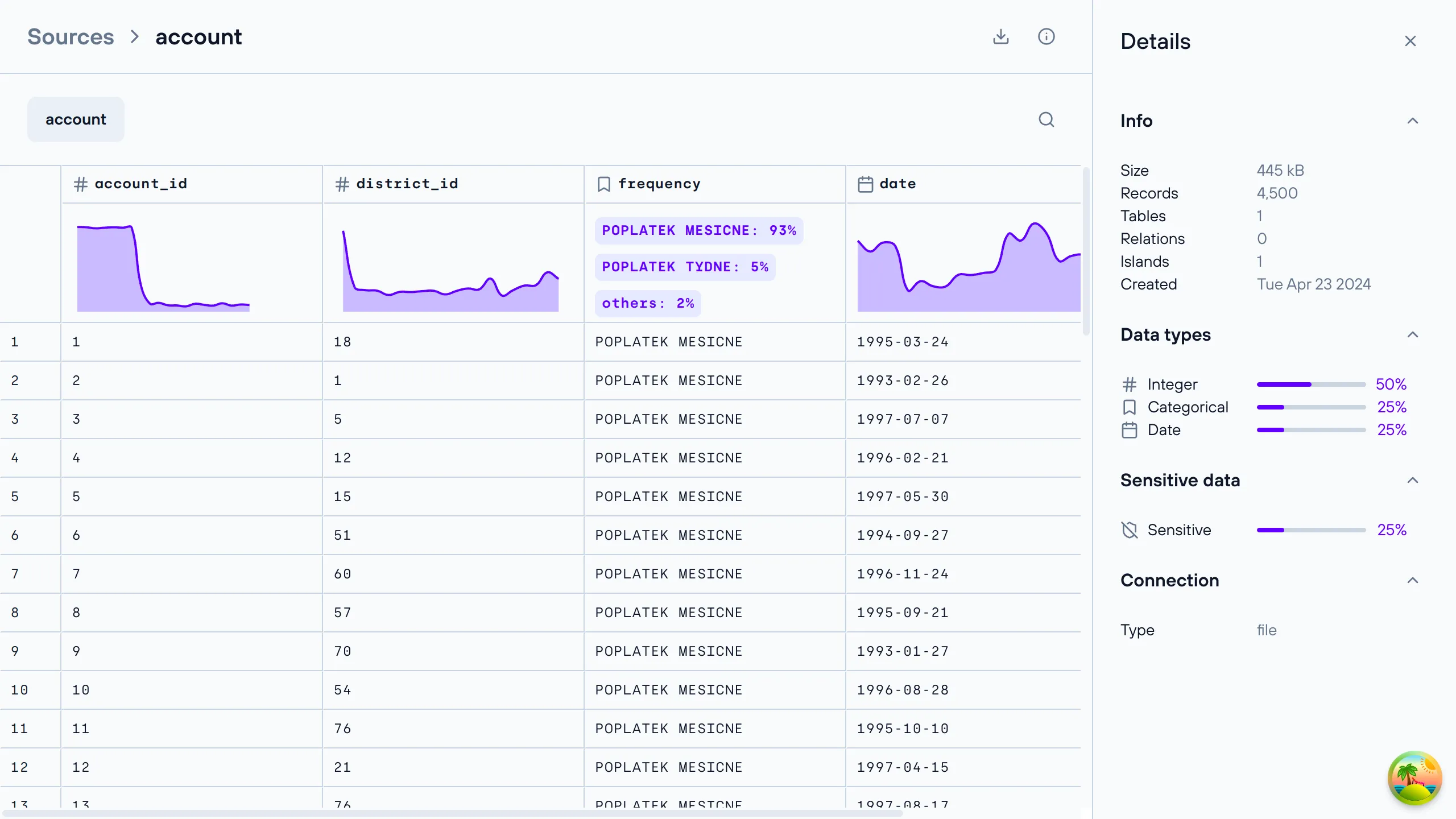Click the Tue Apr 23 2024 created value
The width and height of the screenshot is (1456, 819).
point(1314,284)
